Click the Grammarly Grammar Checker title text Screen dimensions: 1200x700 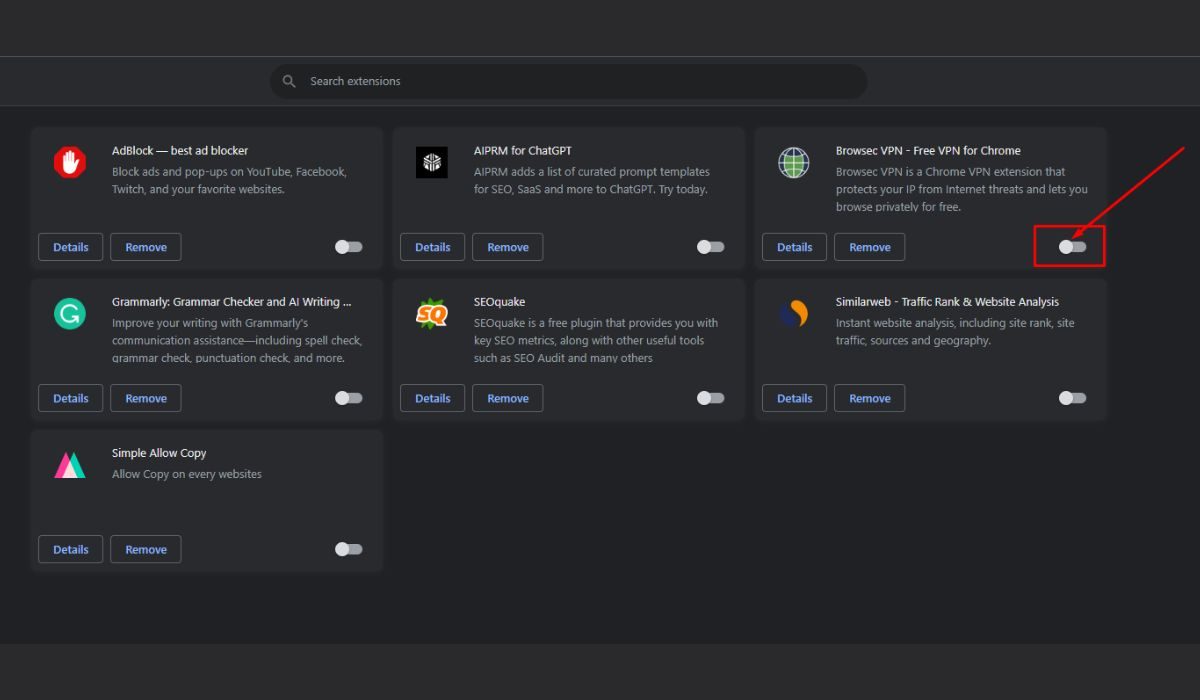point(232,302)
